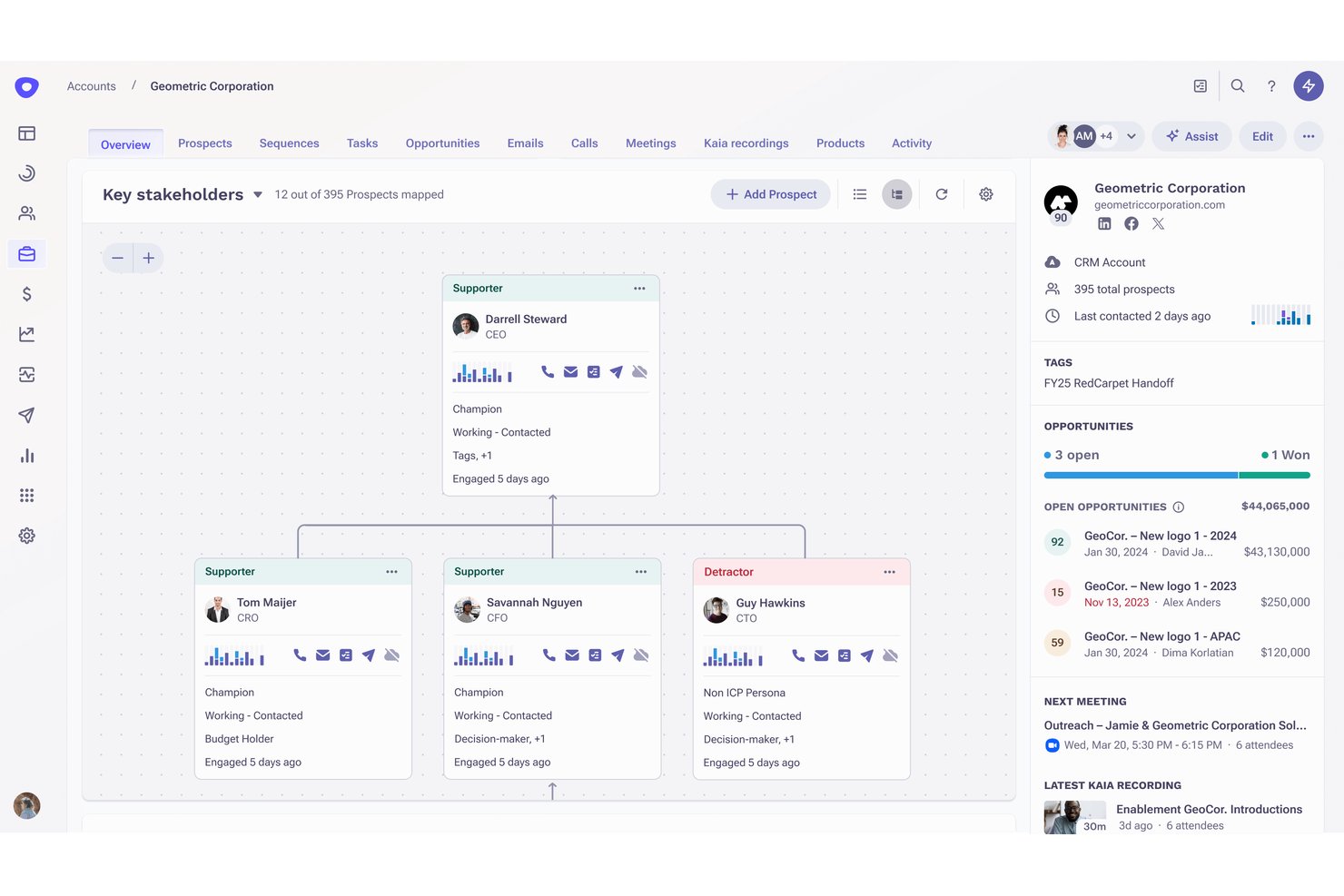Click the Add Prospect button

pyautogui.click(x=771, y=194)
